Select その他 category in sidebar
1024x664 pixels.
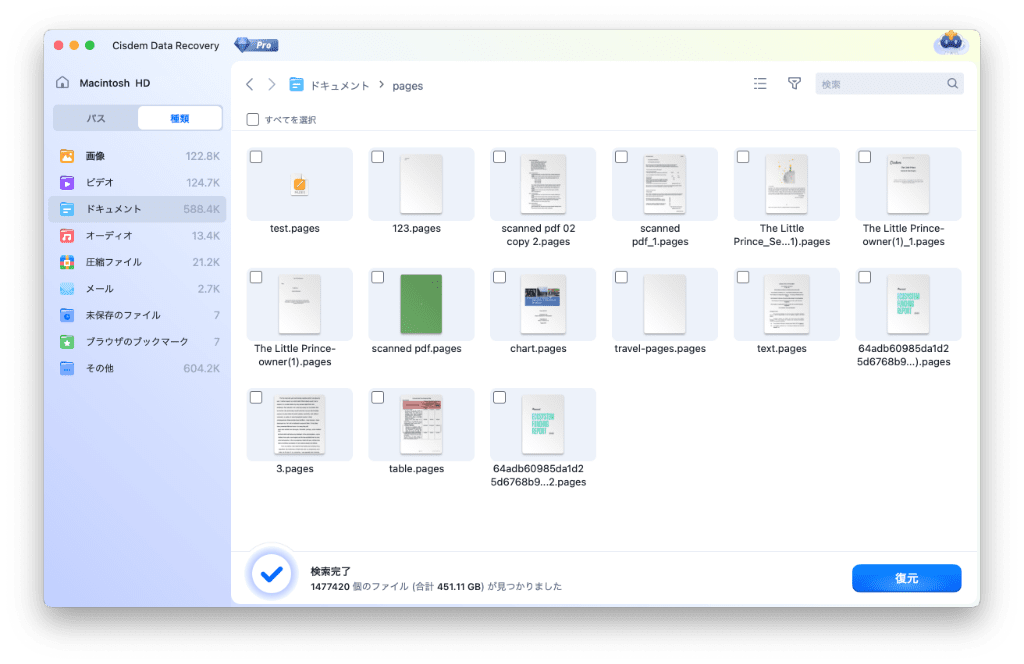click(137, 368)
